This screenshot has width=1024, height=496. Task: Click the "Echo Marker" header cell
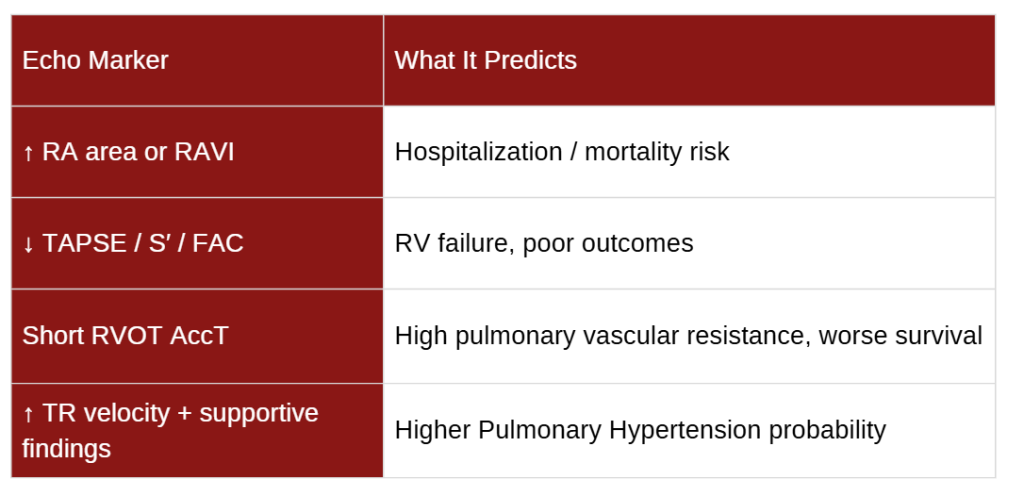[95, 60]
